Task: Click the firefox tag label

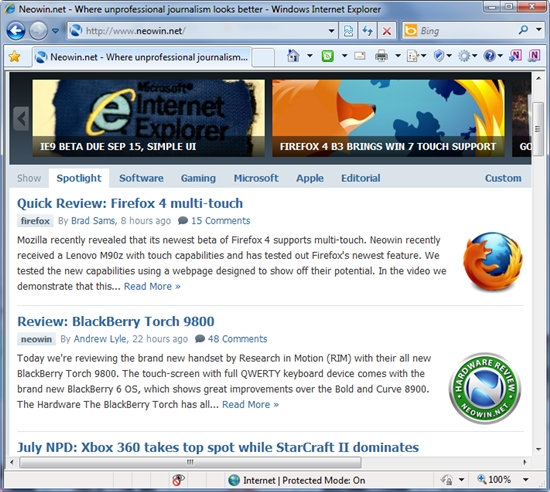Action: (35, 221)
